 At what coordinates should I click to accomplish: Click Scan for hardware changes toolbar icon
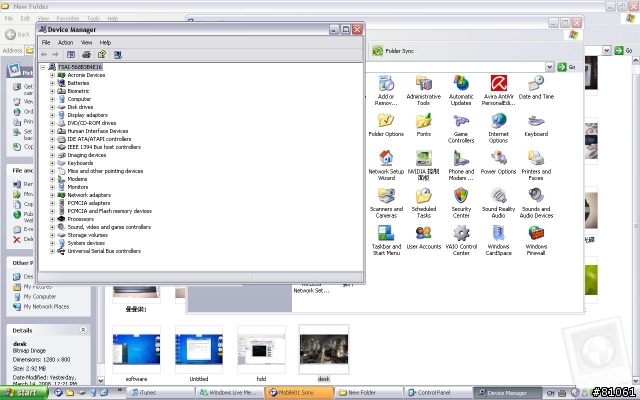tap(118, 54)
